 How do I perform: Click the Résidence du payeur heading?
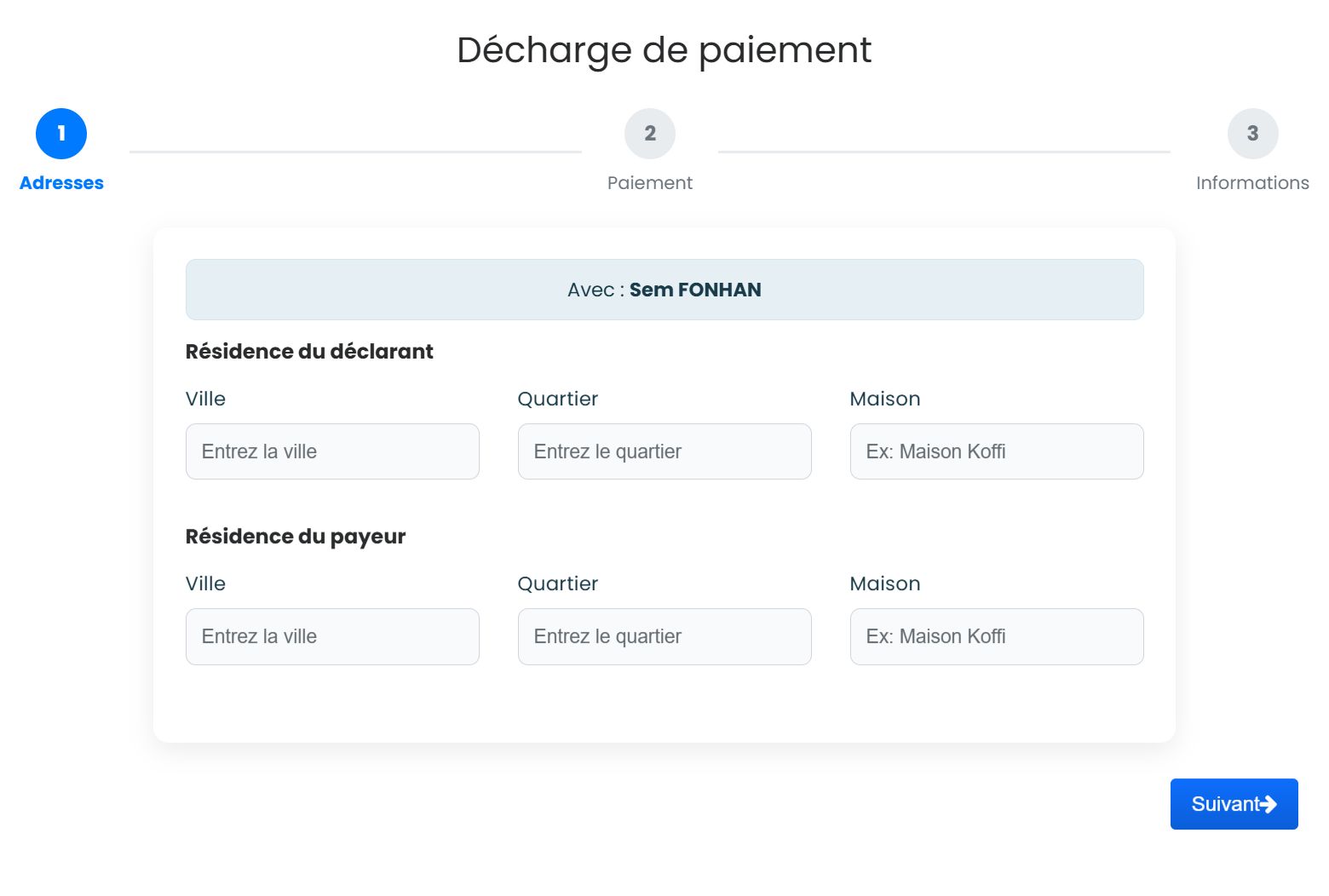[296, 537]
